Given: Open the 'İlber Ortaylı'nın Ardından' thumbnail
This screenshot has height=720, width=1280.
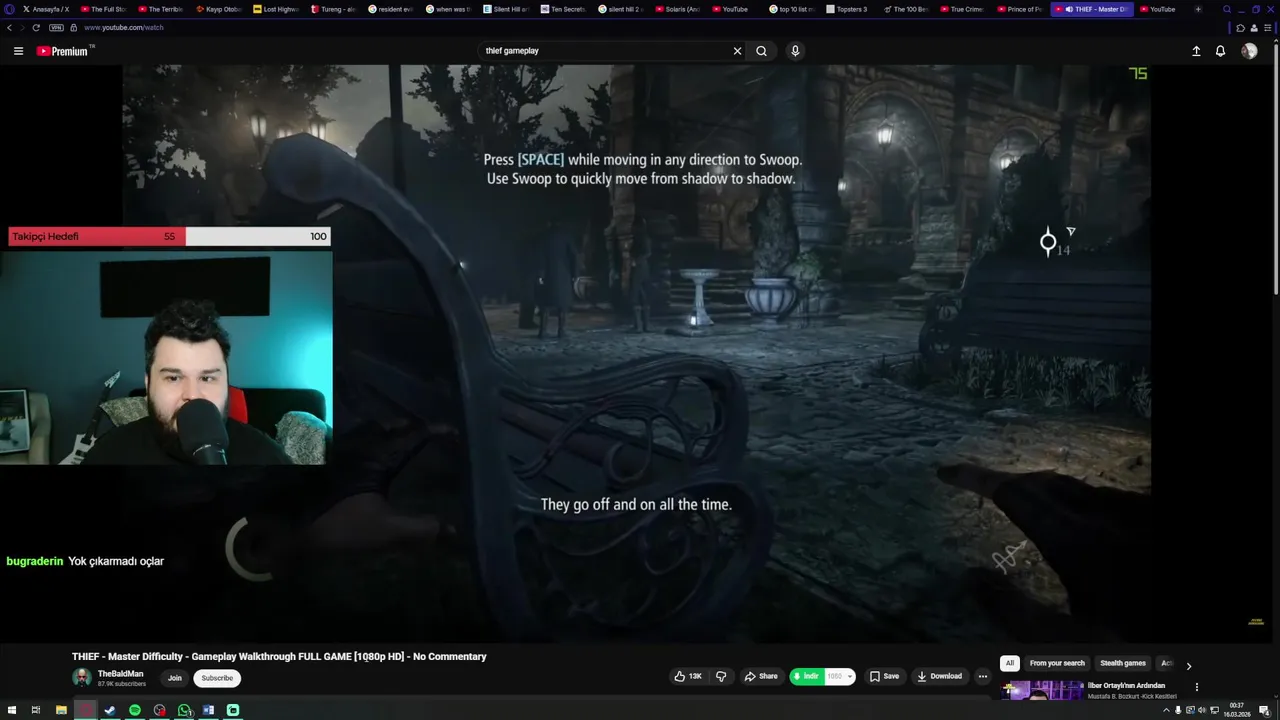Looking at the screenshot, I should coord(1042,691).
